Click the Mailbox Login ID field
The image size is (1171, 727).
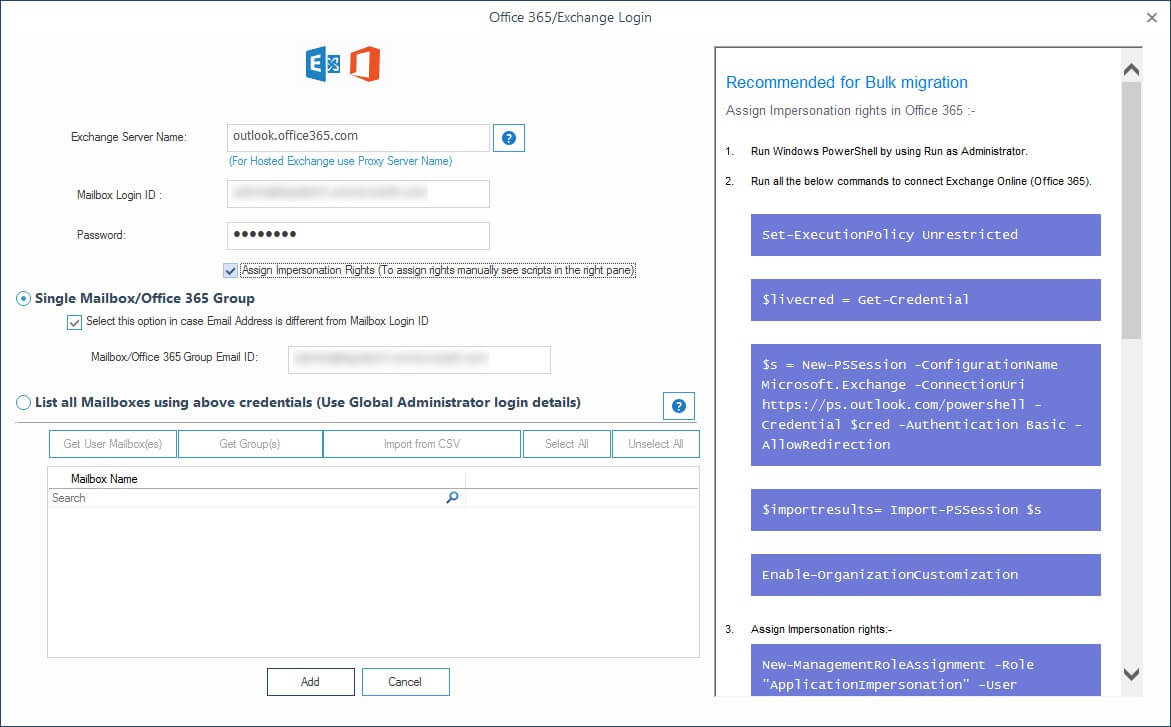coord(358,194)
